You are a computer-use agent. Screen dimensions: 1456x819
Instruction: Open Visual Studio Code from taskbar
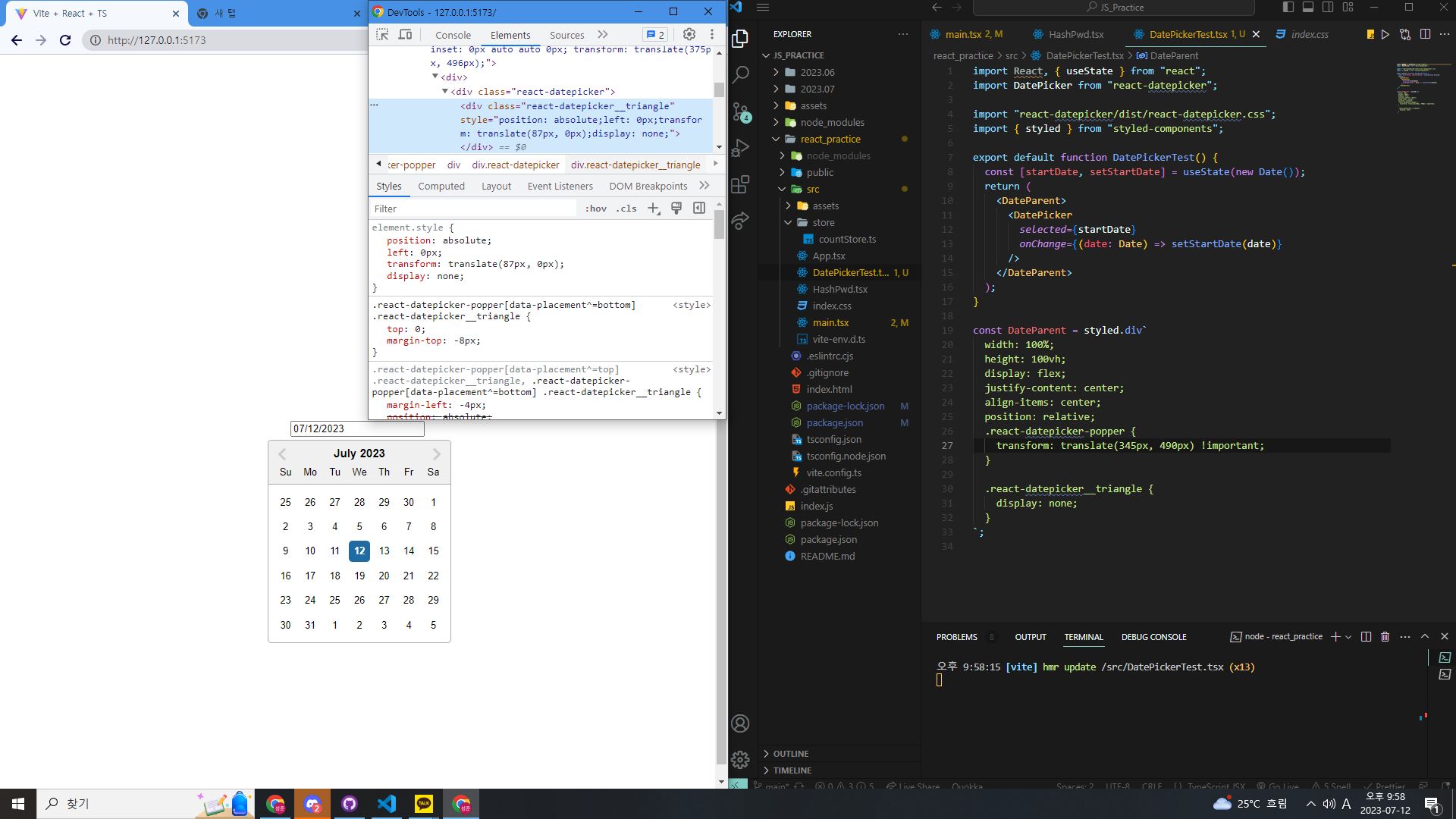[387, 804]
